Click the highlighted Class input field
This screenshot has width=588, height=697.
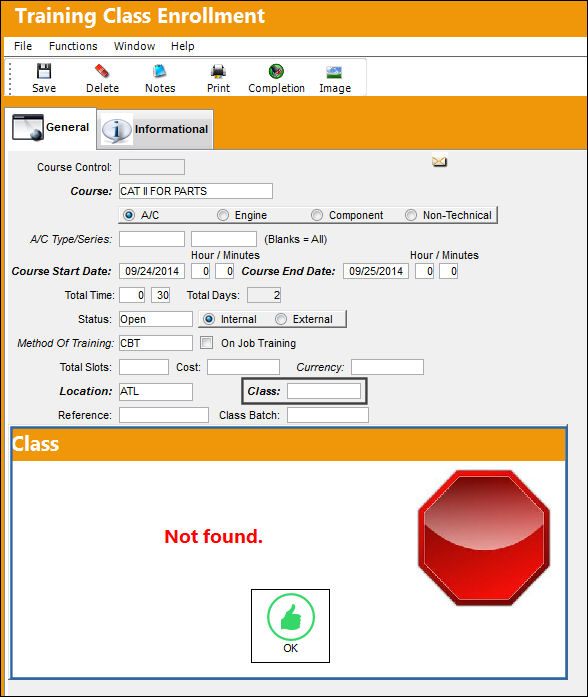324,391
